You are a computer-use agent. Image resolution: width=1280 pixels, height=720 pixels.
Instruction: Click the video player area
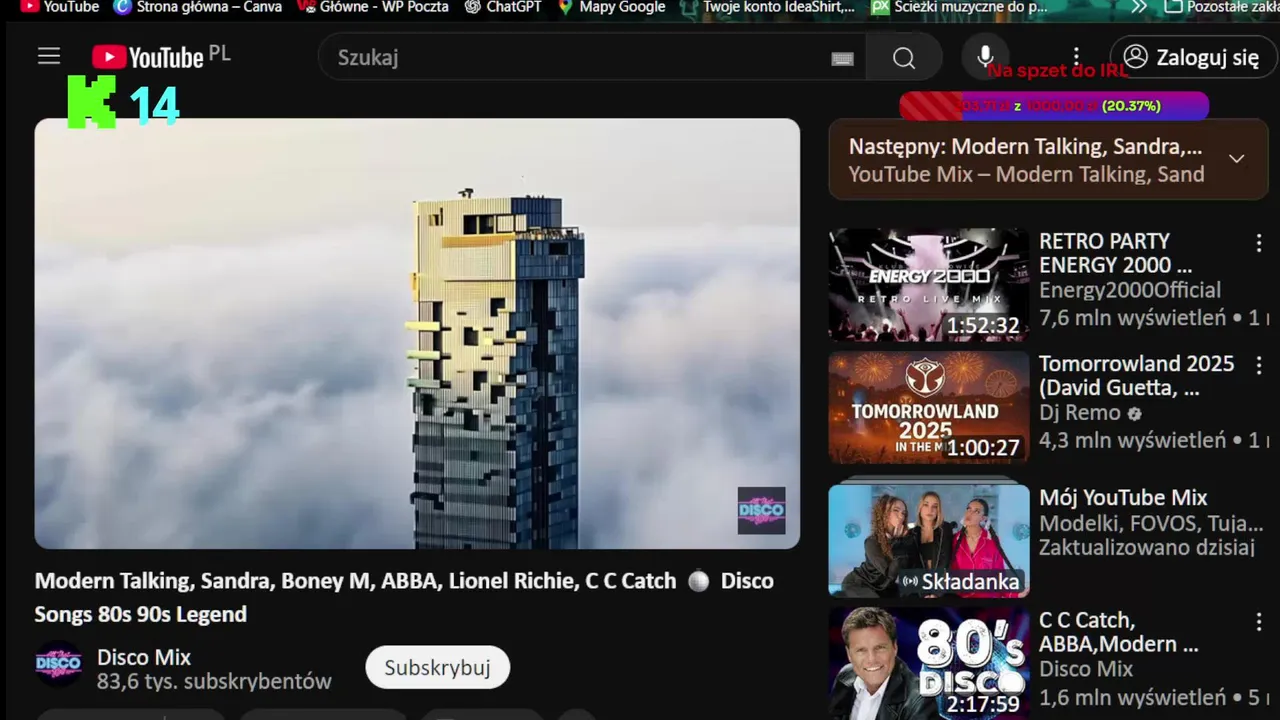(417, 334)
